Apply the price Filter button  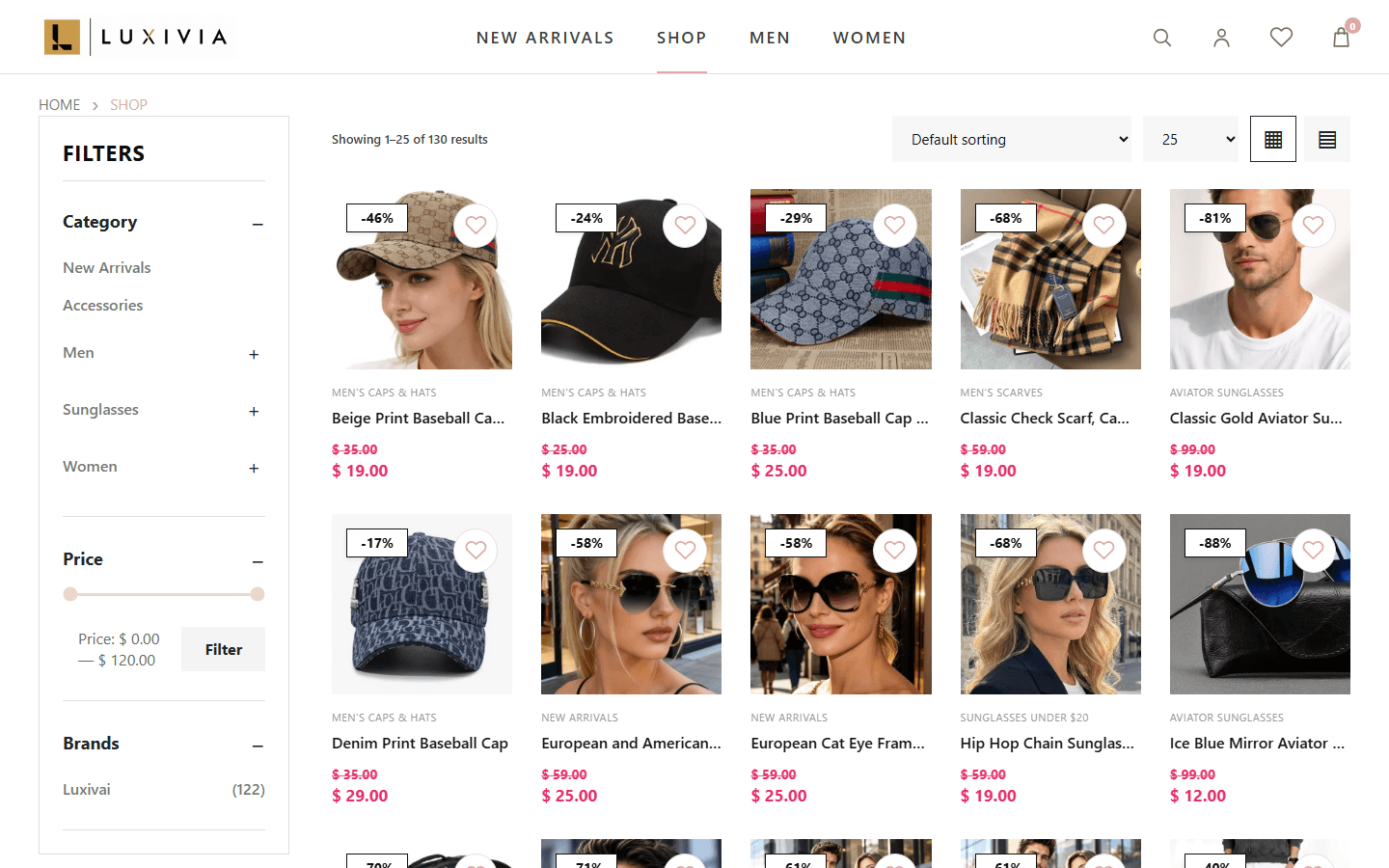224,649
